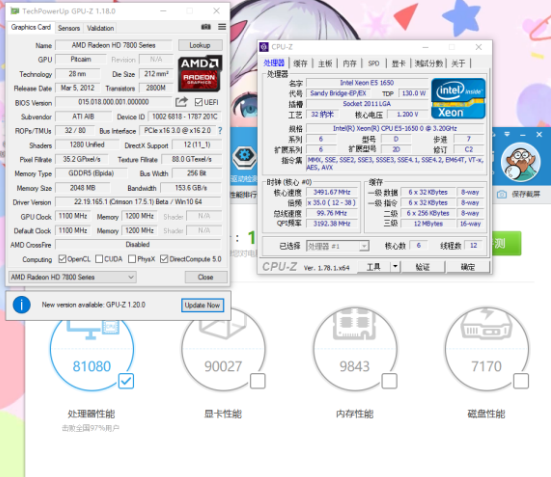This screenshot has height=477, width=551.
Task: Click the 保存截屏 link
Action: pos(526,194)
